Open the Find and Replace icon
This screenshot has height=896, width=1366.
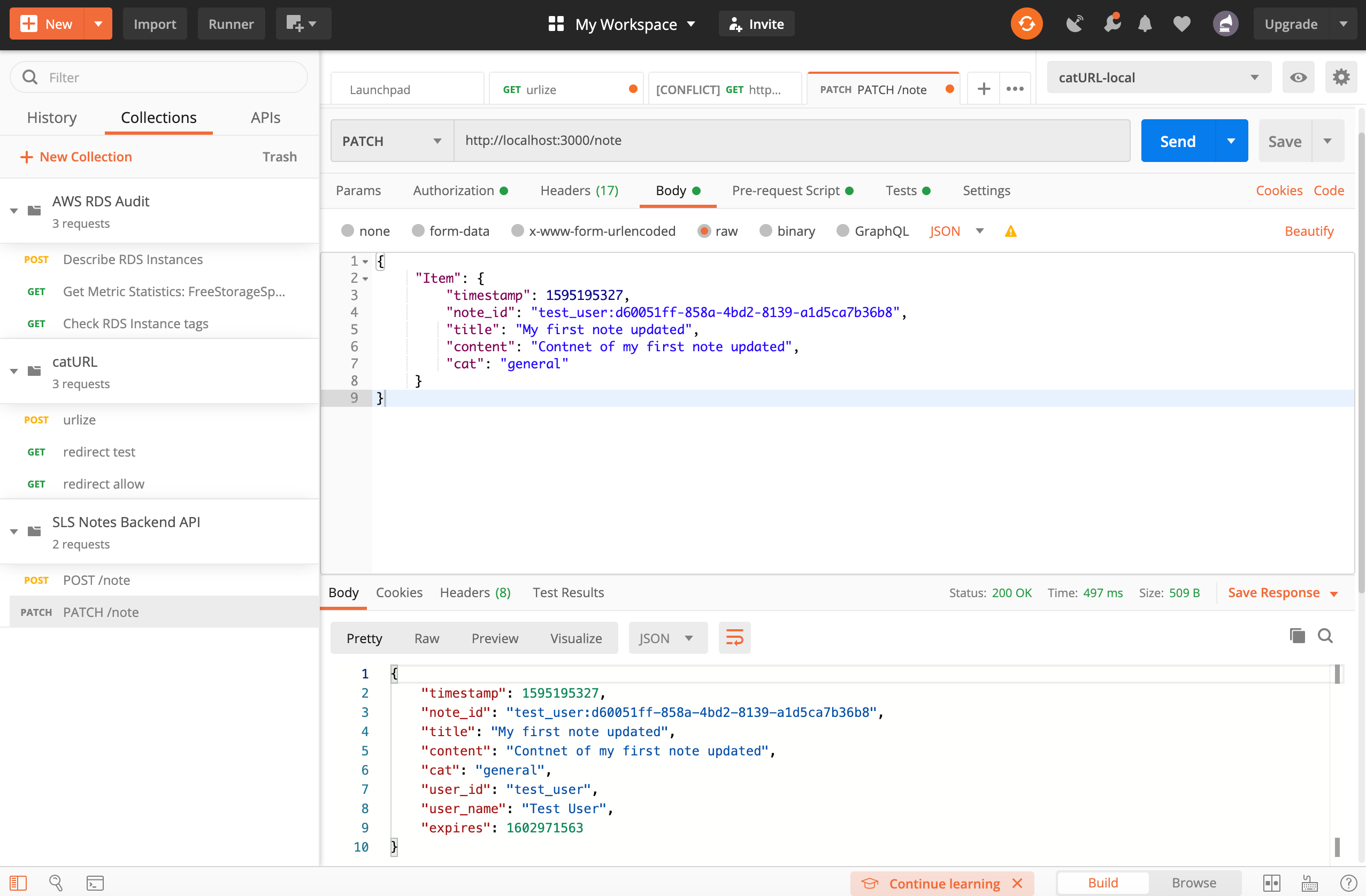[x=56, y=883]
